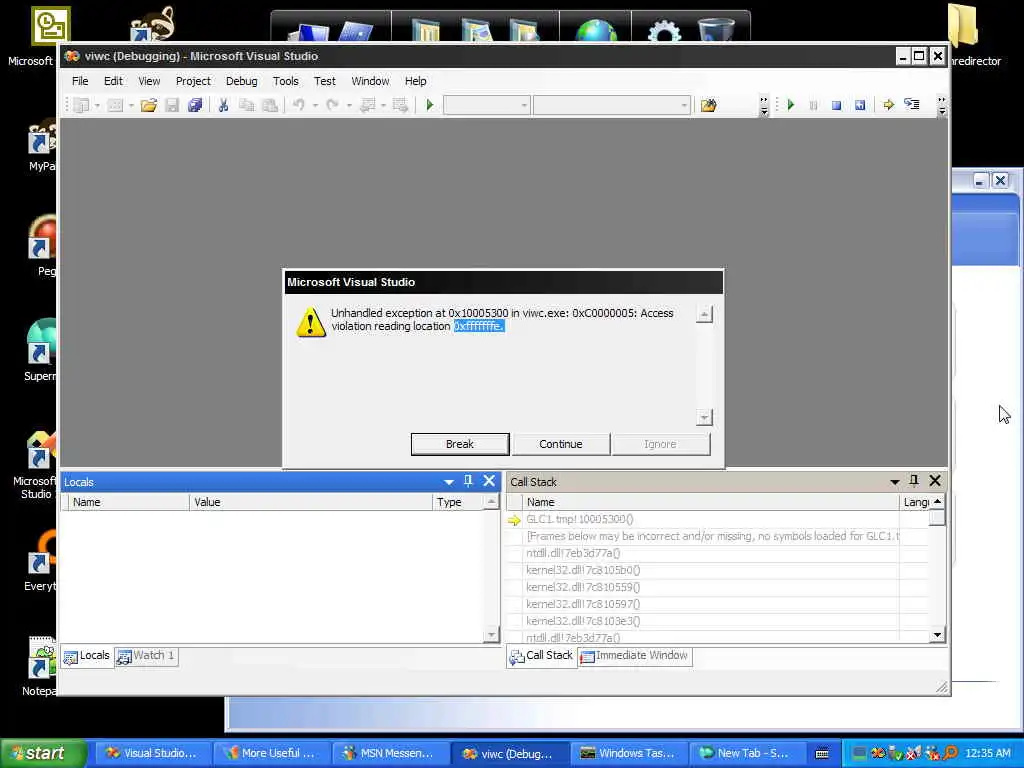Open the New Project toolbar icon
This screenshot has height=768, width=1024.
[81, 105]
